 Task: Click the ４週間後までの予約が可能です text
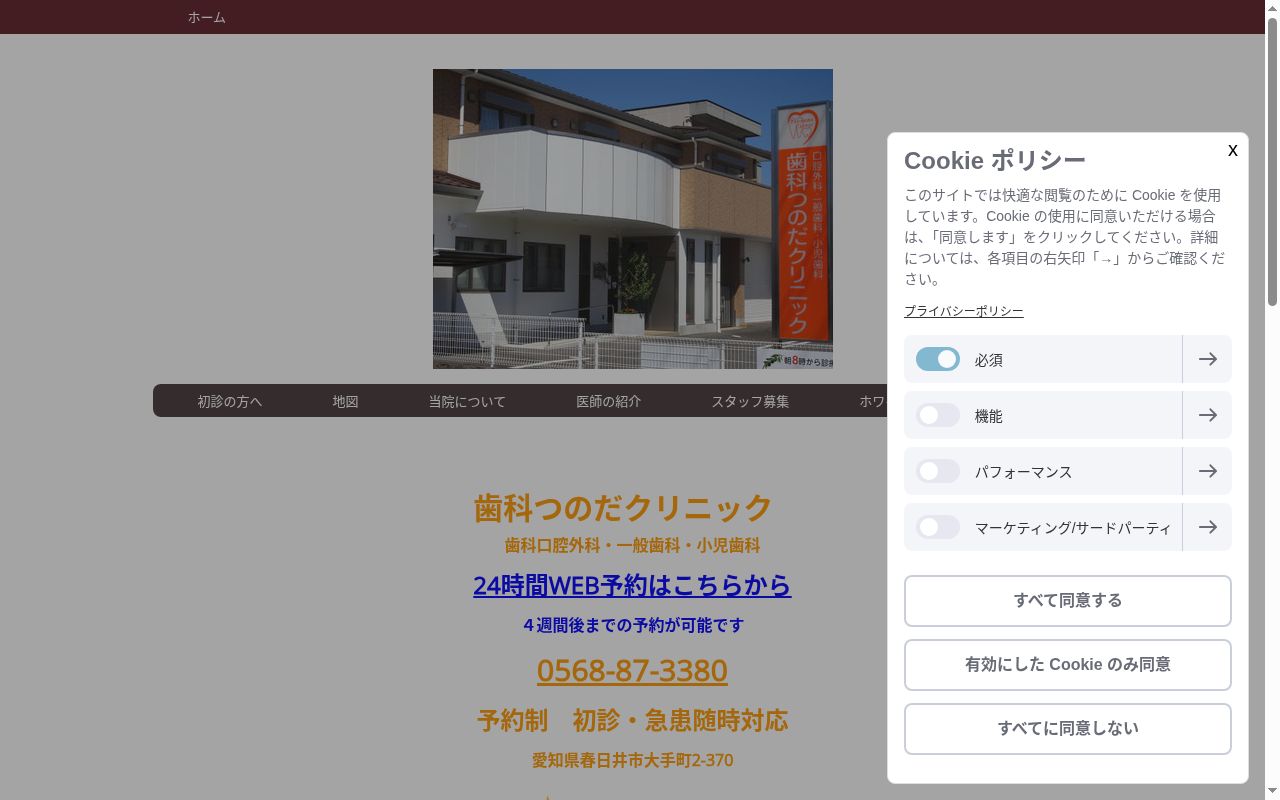pos(633,625)
